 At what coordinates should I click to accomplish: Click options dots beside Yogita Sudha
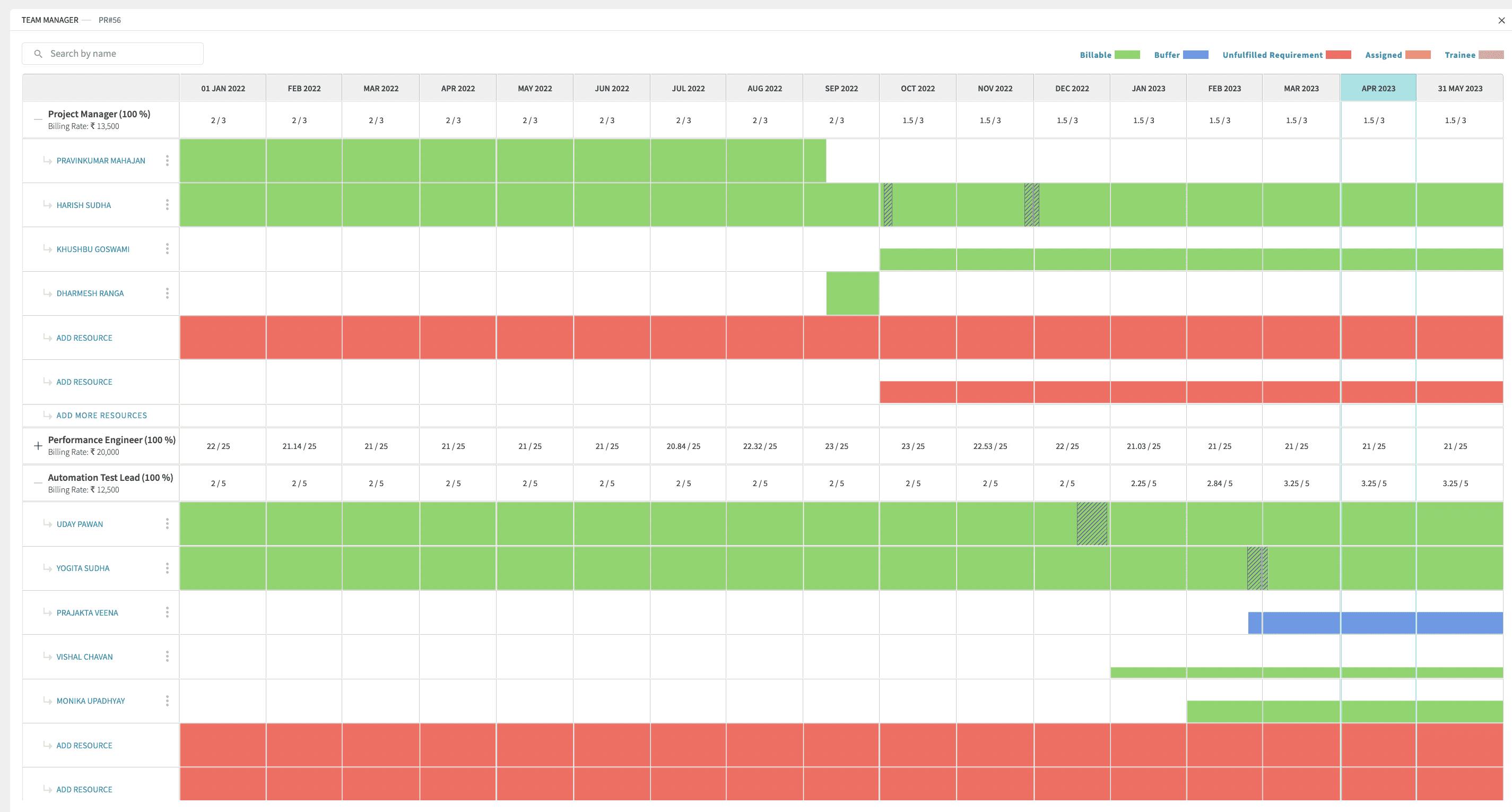167,568
